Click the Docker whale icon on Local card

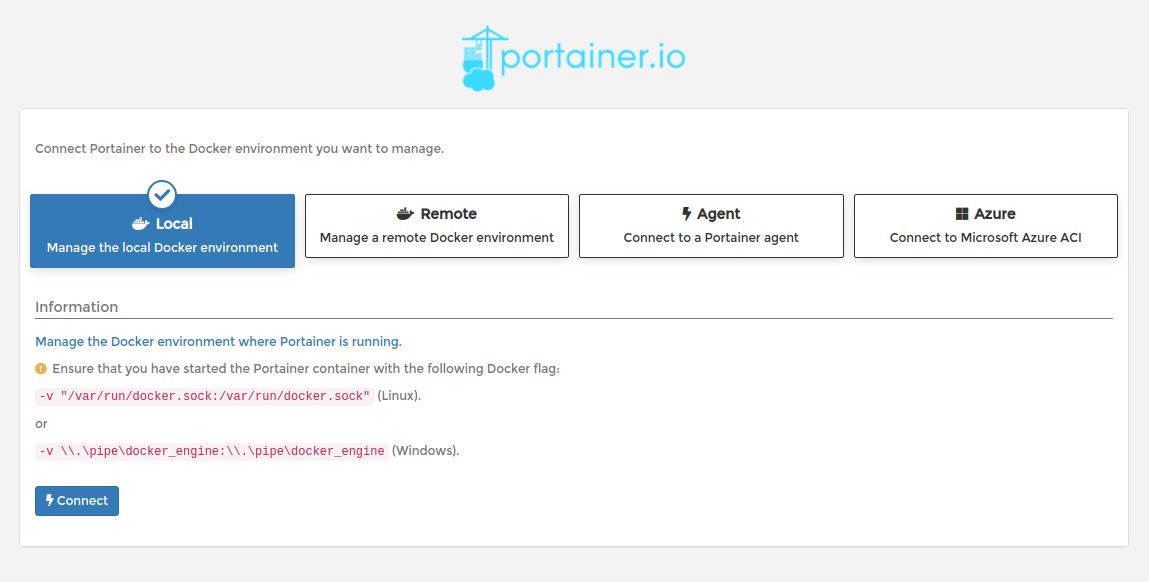pos(138,223)
